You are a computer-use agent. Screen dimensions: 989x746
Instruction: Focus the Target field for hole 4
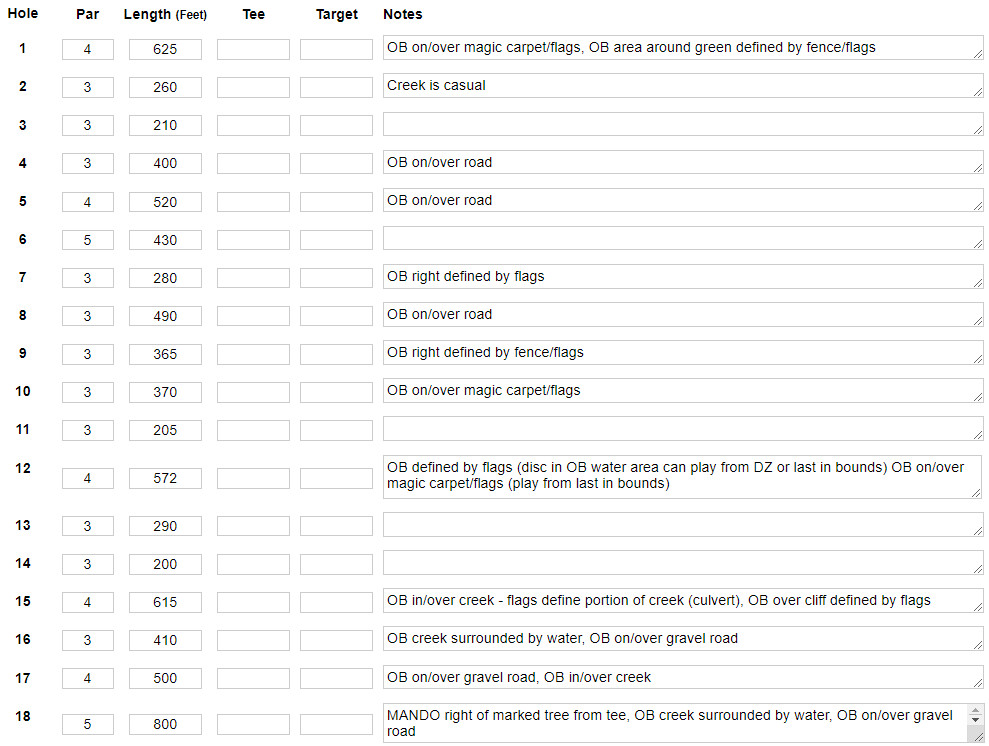click(x=336, y=163)
